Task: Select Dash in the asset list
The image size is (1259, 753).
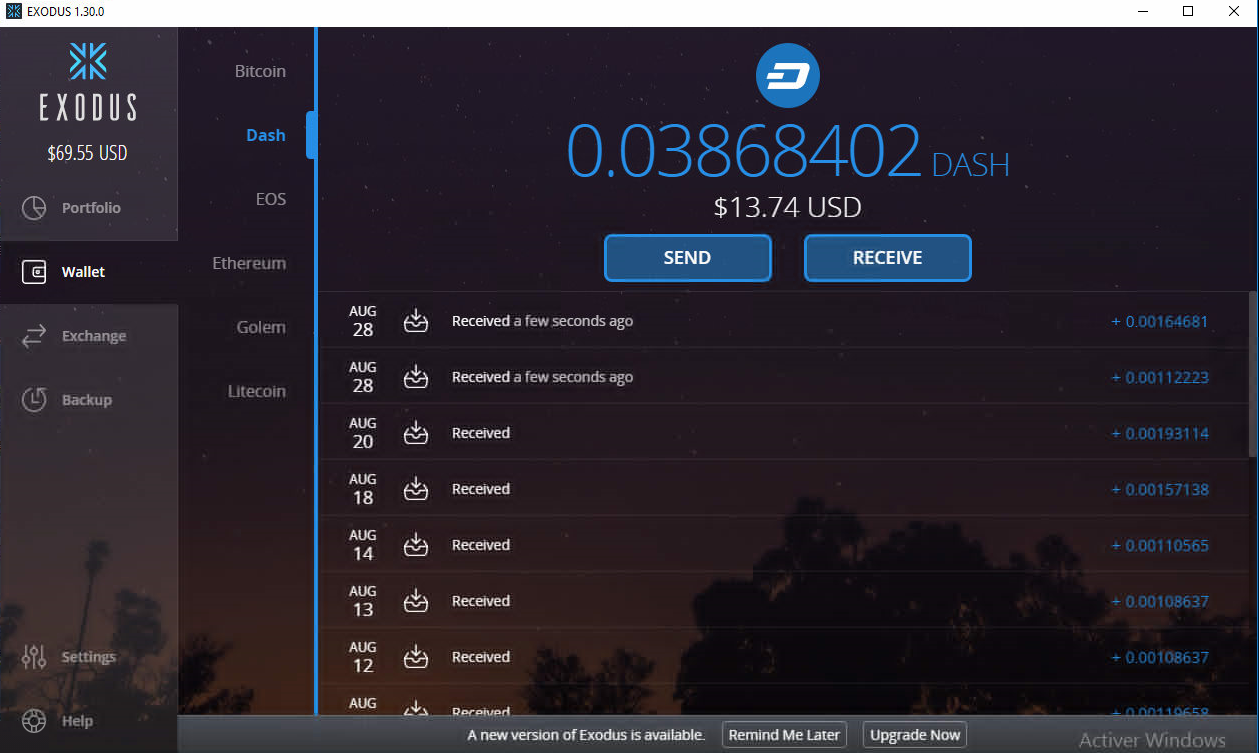Action: pos(266,135)
